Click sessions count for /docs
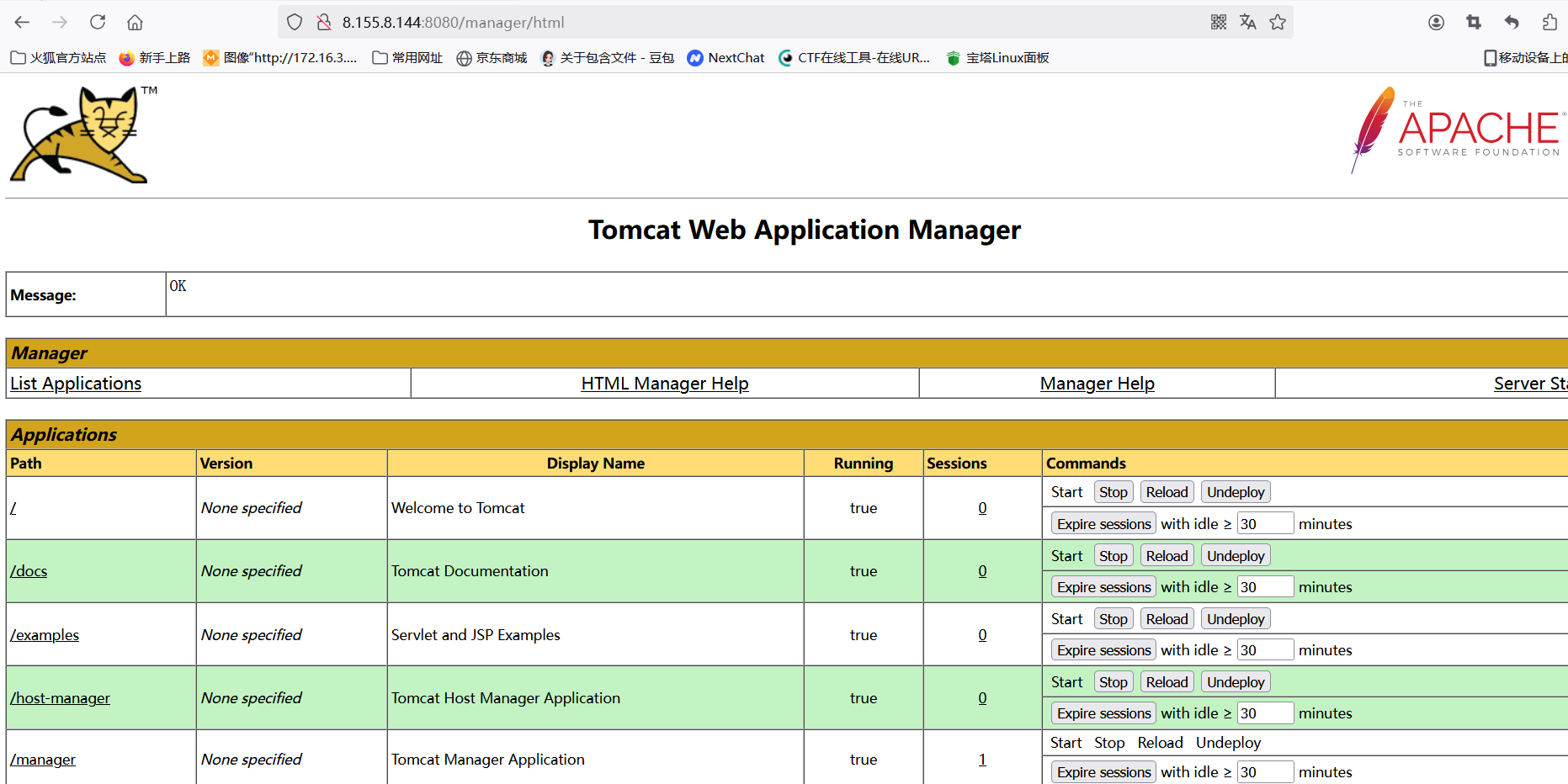 pyautogui.click(x=982, y=571)
